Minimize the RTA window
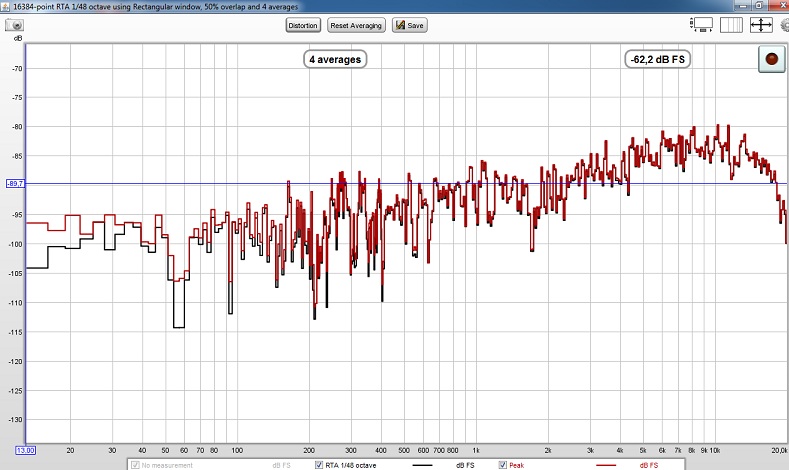Screen dimensions: 789x470 [743, 6]
